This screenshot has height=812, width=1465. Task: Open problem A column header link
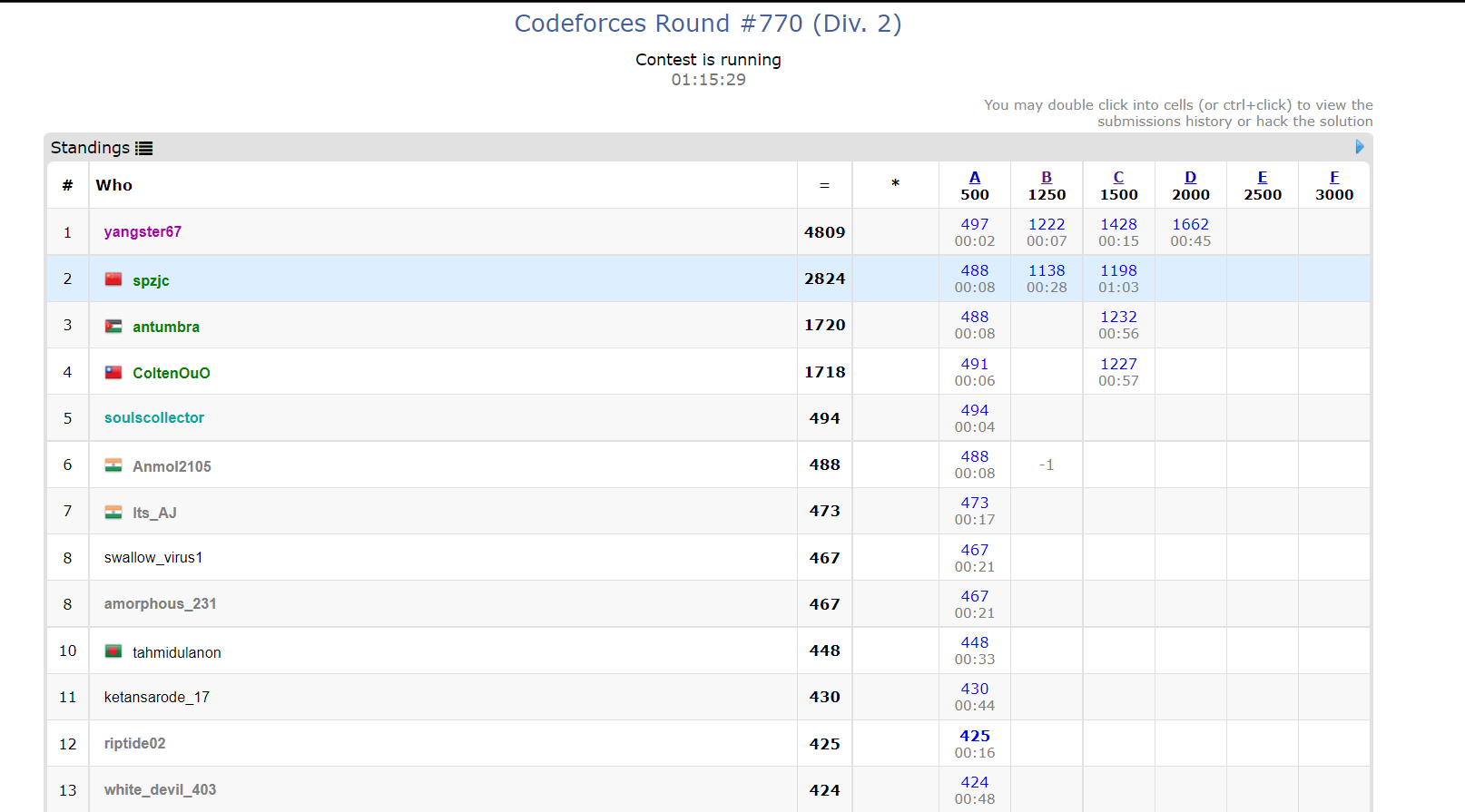[x=975, y=178]
